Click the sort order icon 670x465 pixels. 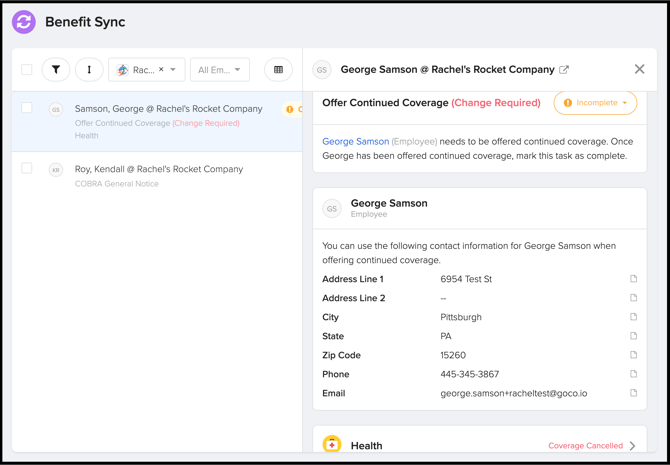pos(89,70)
